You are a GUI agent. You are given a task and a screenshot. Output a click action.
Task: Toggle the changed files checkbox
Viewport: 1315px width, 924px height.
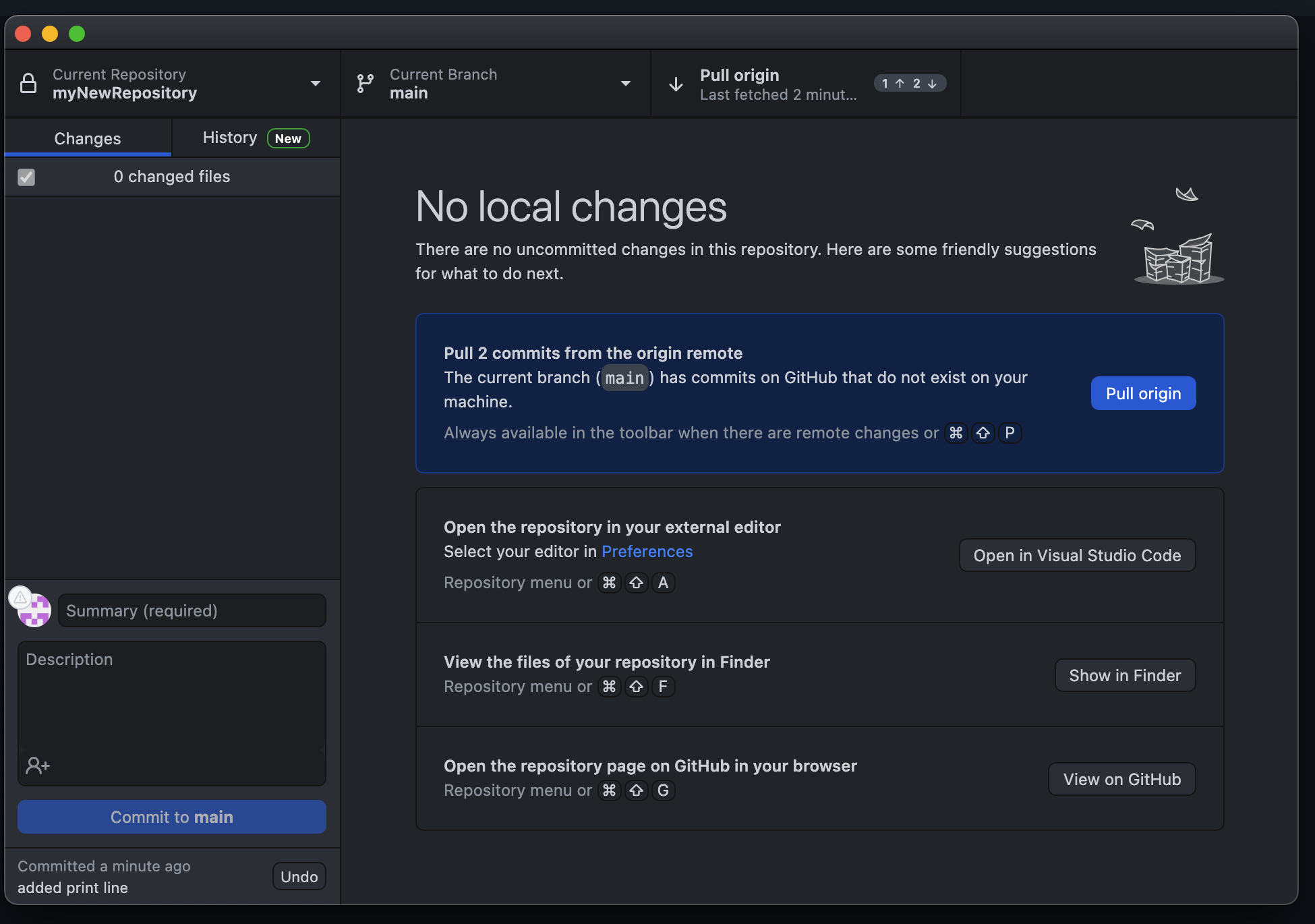pos(26,177)
